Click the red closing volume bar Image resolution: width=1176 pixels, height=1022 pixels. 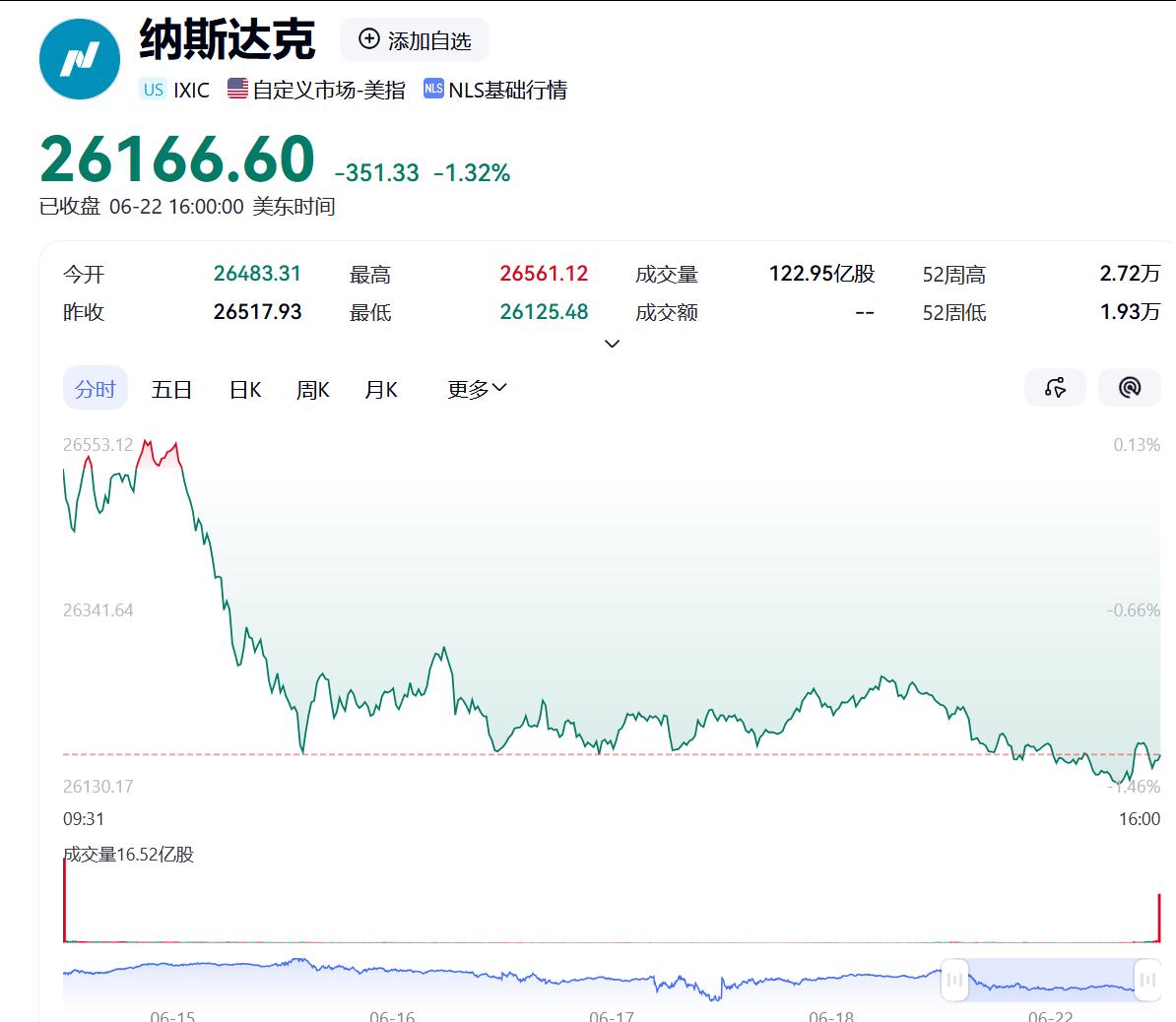click(1158, 917)
